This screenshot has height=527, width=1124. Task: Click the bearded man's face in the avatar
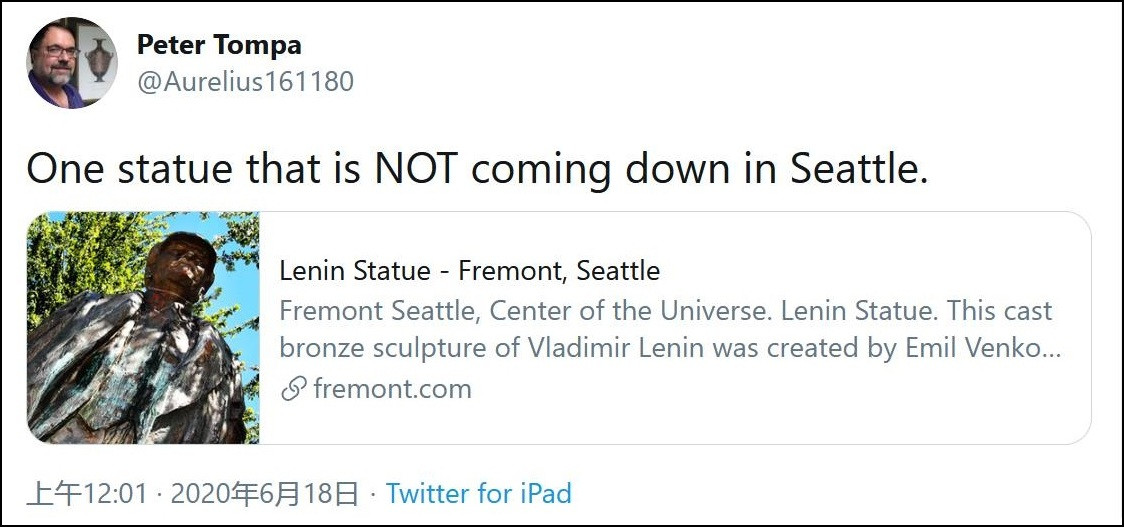pos(55,60)
